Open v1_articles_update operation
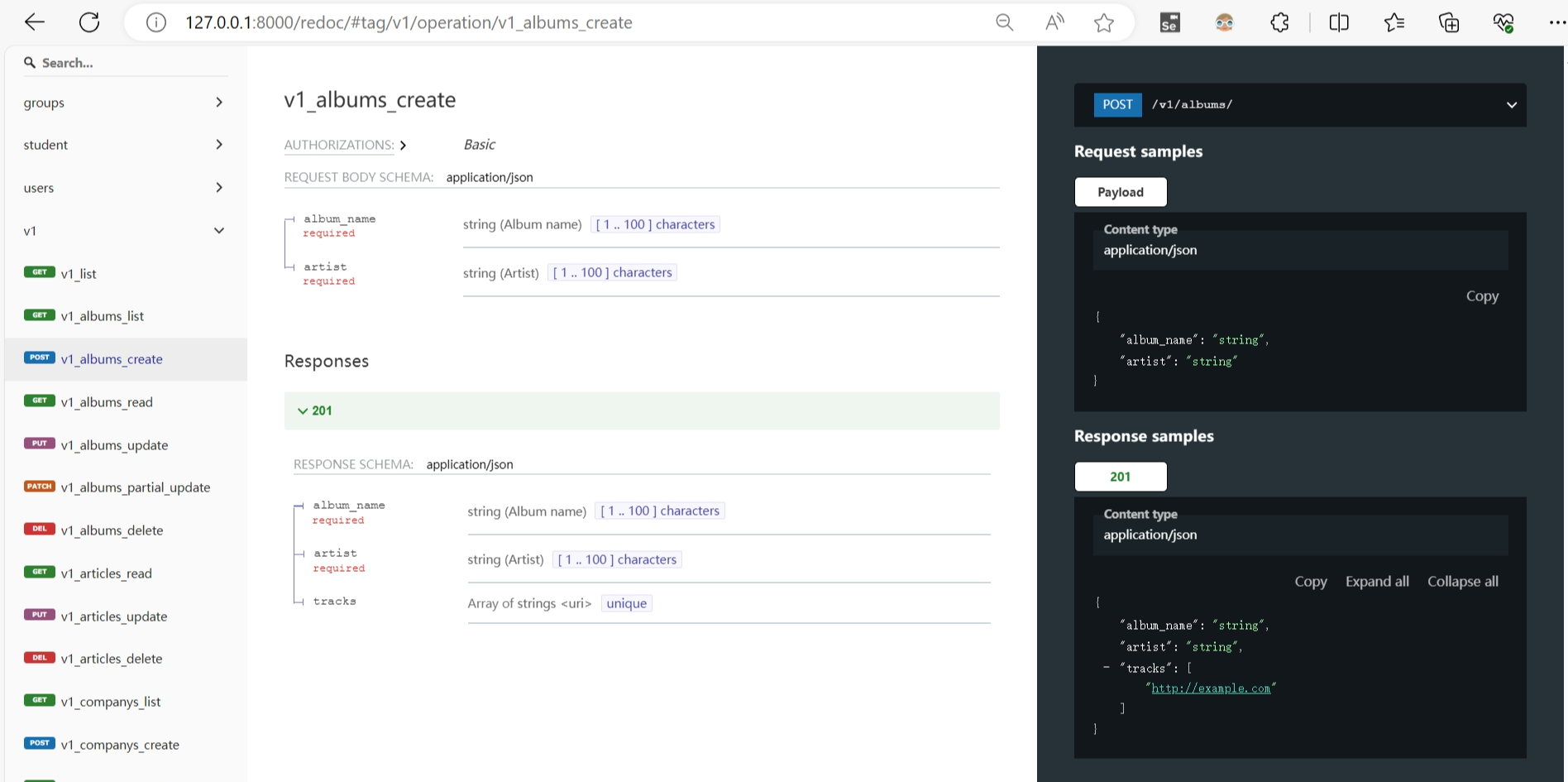 [125, 616]
